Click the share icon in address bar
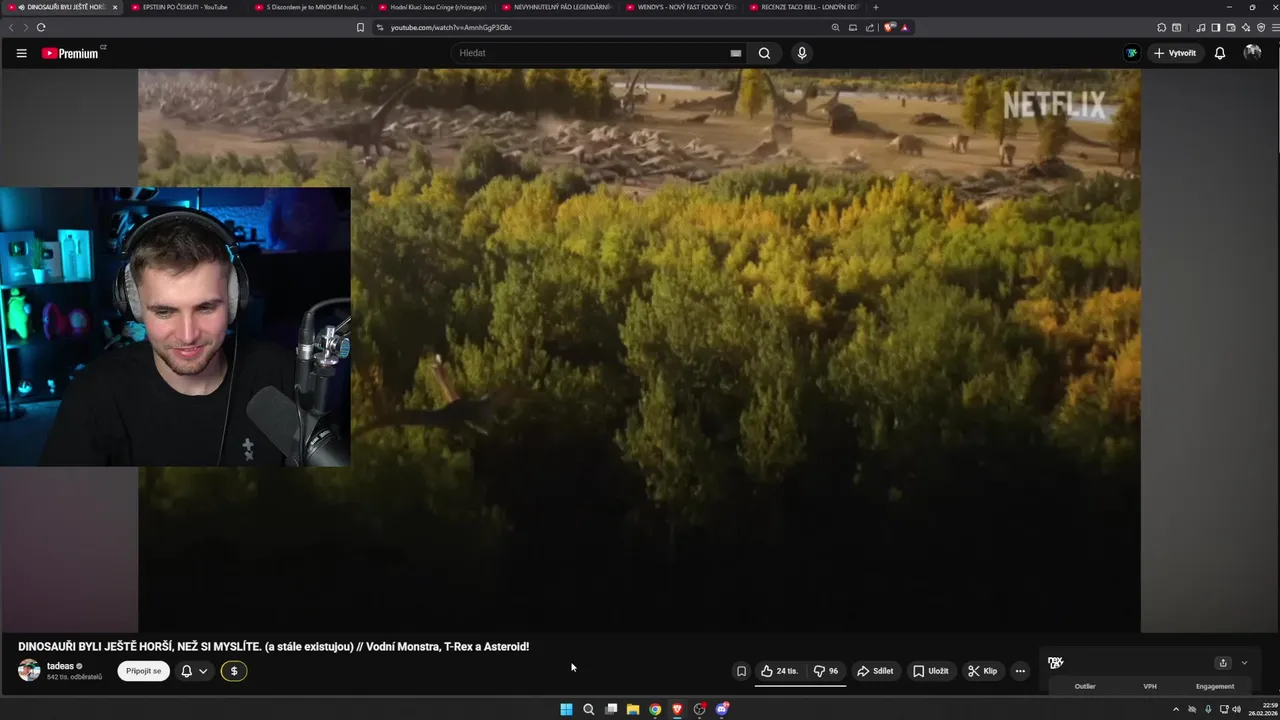The image size is (1280, 720). pyautogui.click(x=870, y=27)
